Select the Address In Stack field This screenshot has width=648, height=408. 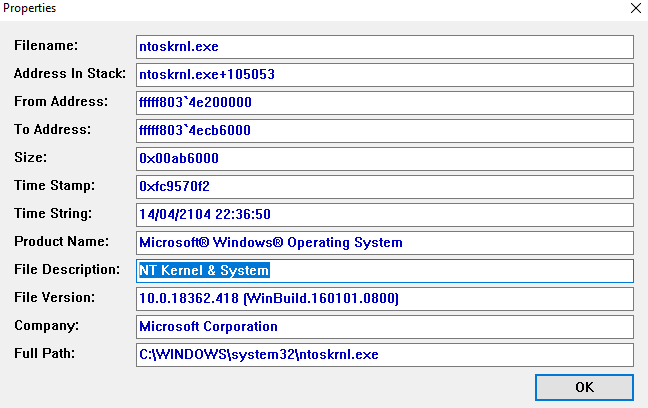[x=385, y=75]
